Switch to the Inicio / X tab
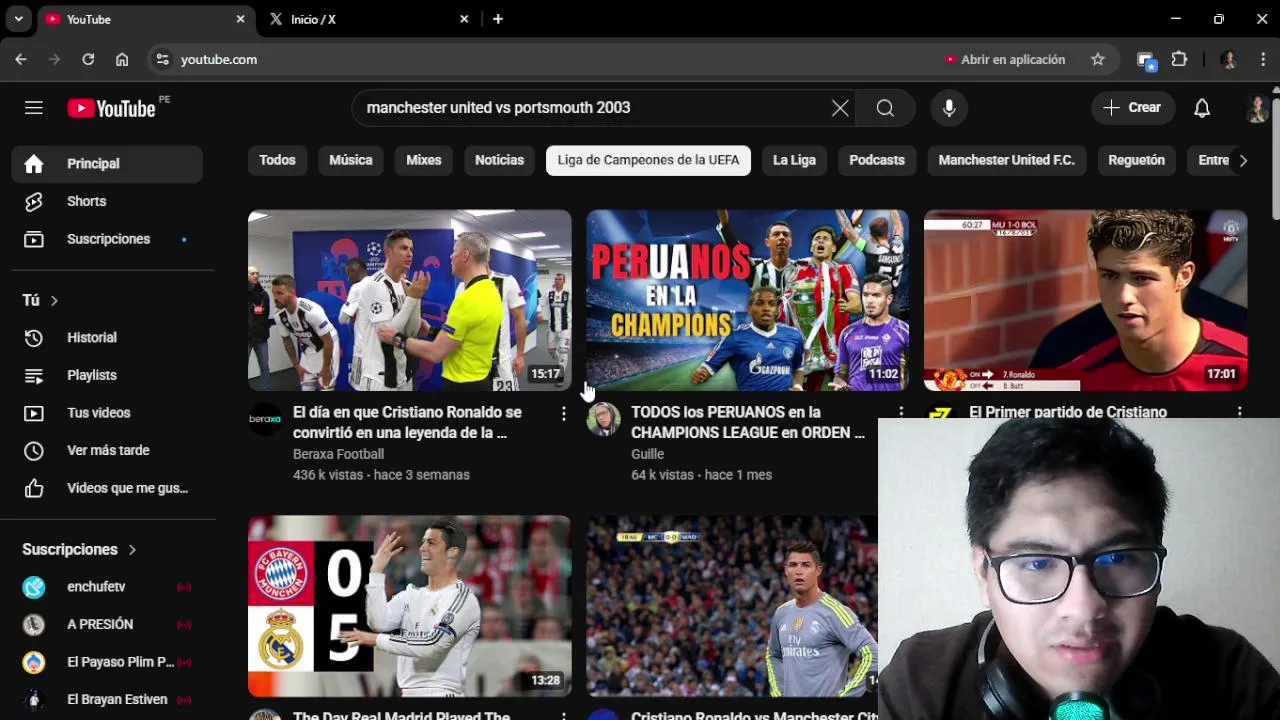 [366, 19]
